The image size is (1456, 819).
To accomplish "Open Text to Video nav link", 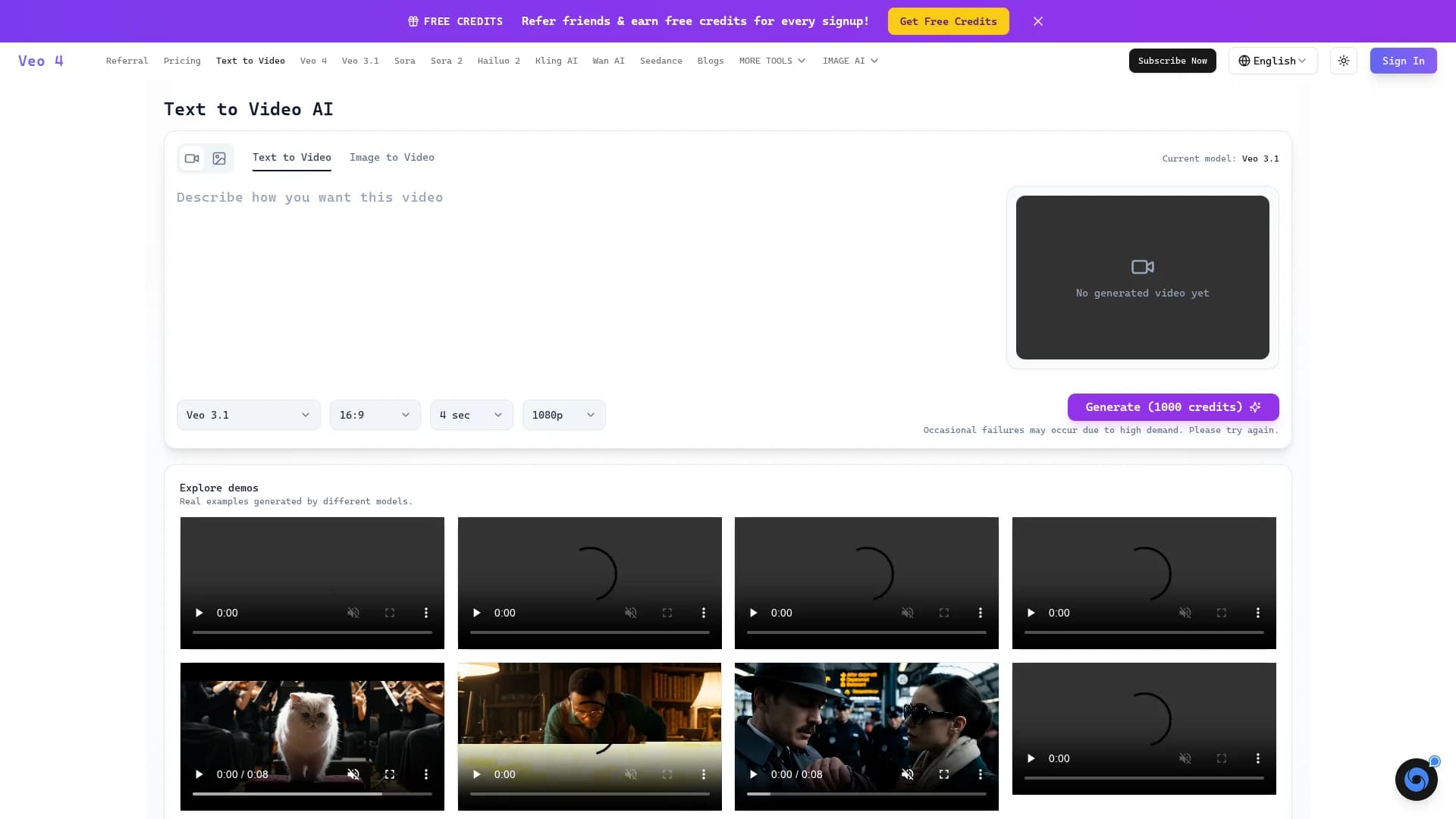I will [x=250, y=61].
